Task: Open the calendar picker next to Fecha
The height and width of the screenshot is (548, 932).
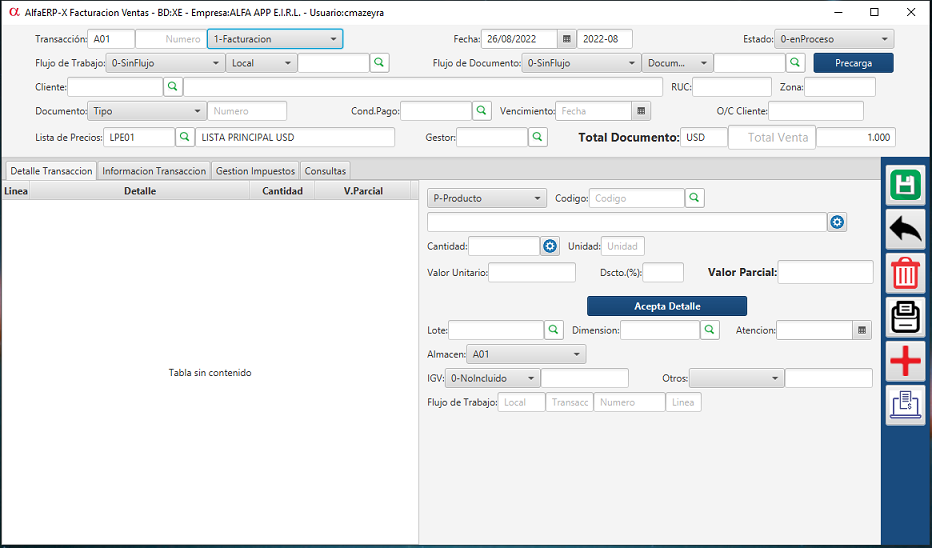Action: pyautogui.click(x=567, y=39)
